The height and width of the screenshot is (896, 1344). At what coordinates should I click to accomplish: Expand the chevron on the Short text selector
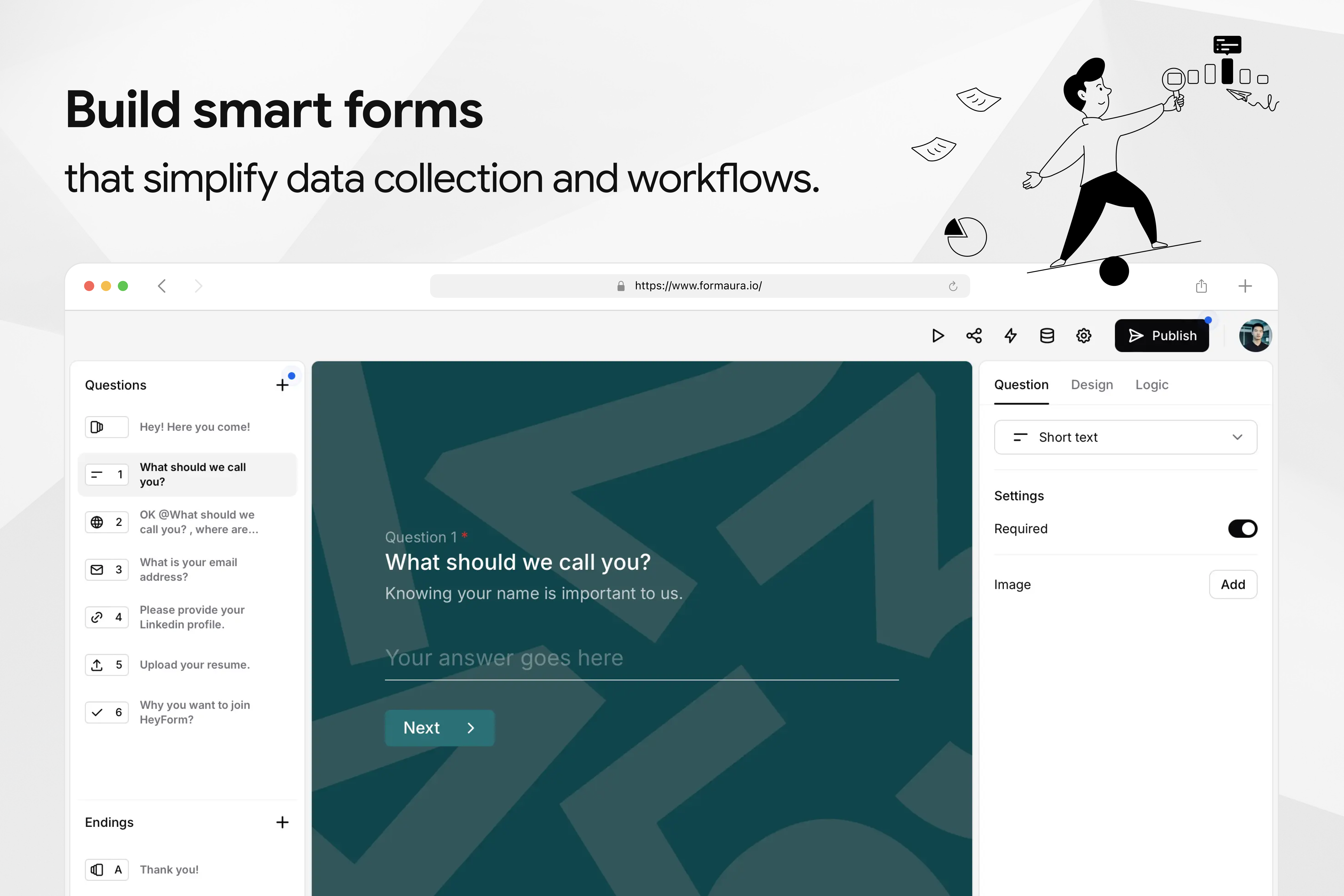1238,437
